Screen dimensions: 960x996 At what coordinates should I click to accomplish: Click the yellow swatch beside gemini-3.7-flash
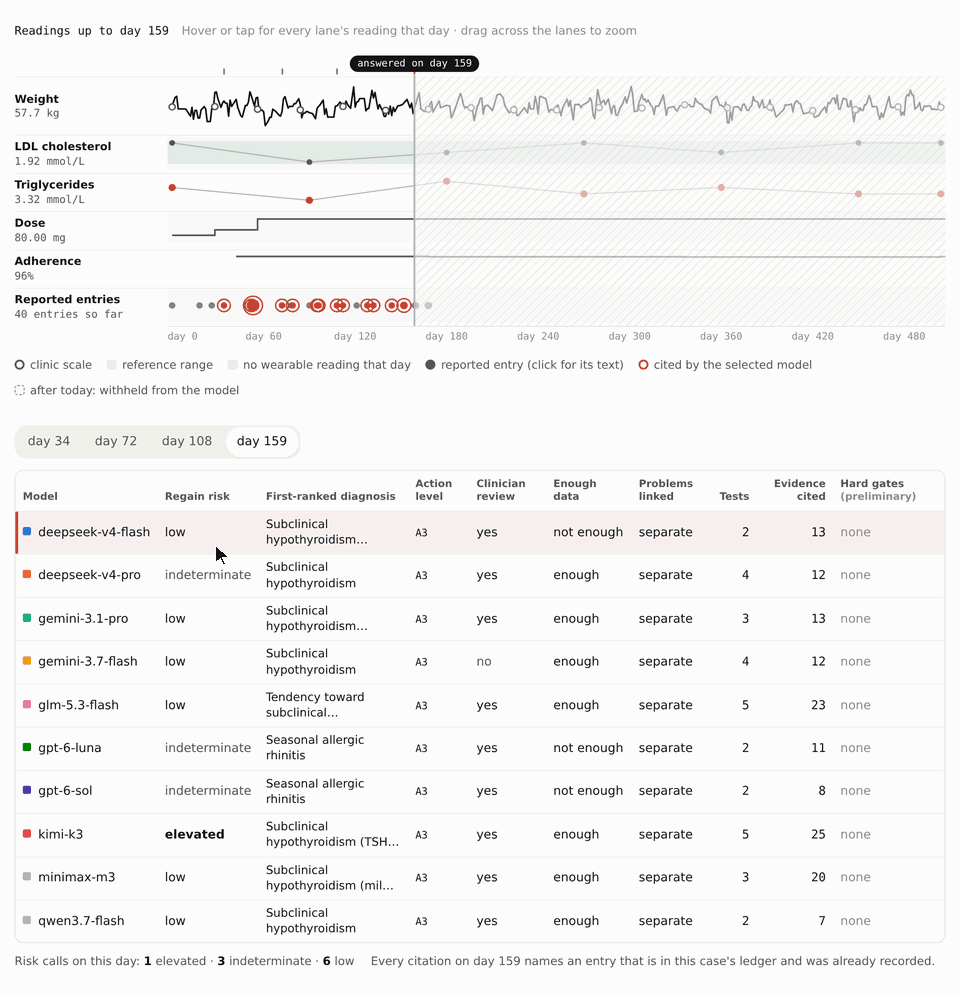tap(27, 661)
